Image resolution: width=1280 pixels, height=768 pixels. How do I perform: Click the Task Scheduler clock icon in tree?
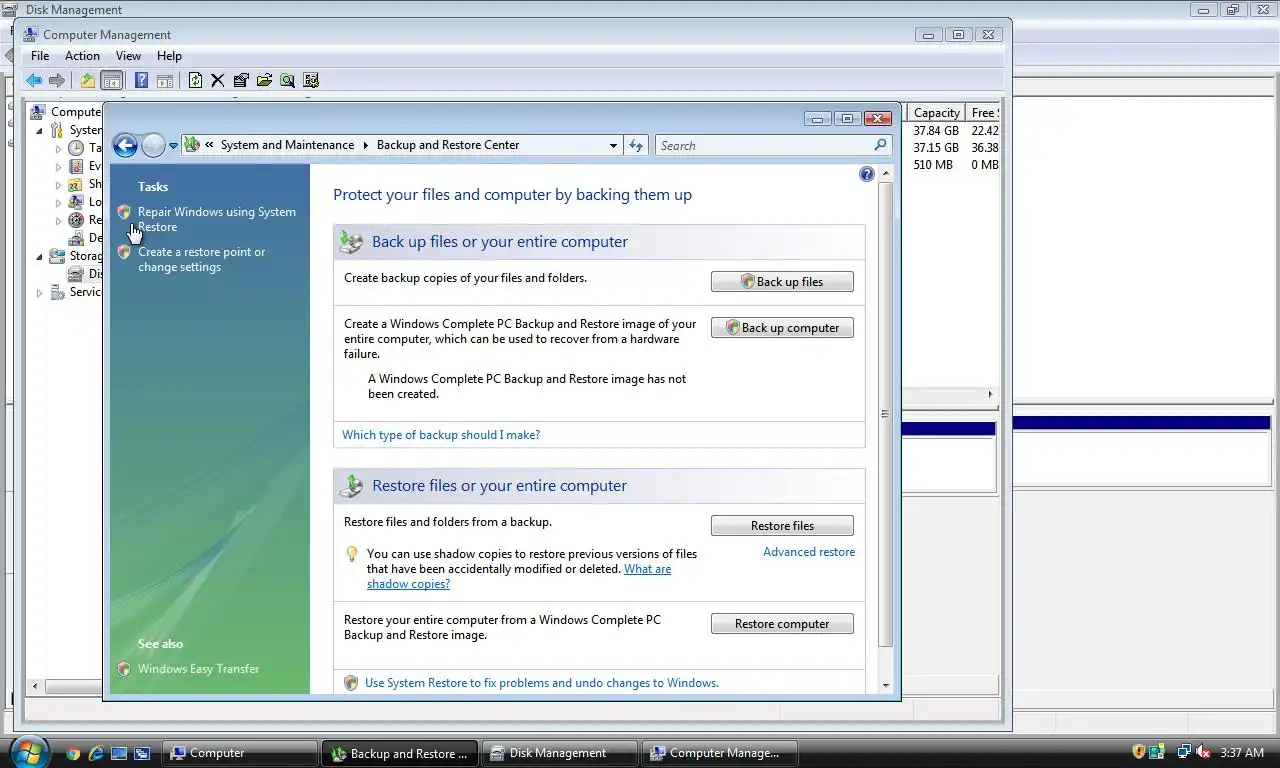[x=76, y=148]
